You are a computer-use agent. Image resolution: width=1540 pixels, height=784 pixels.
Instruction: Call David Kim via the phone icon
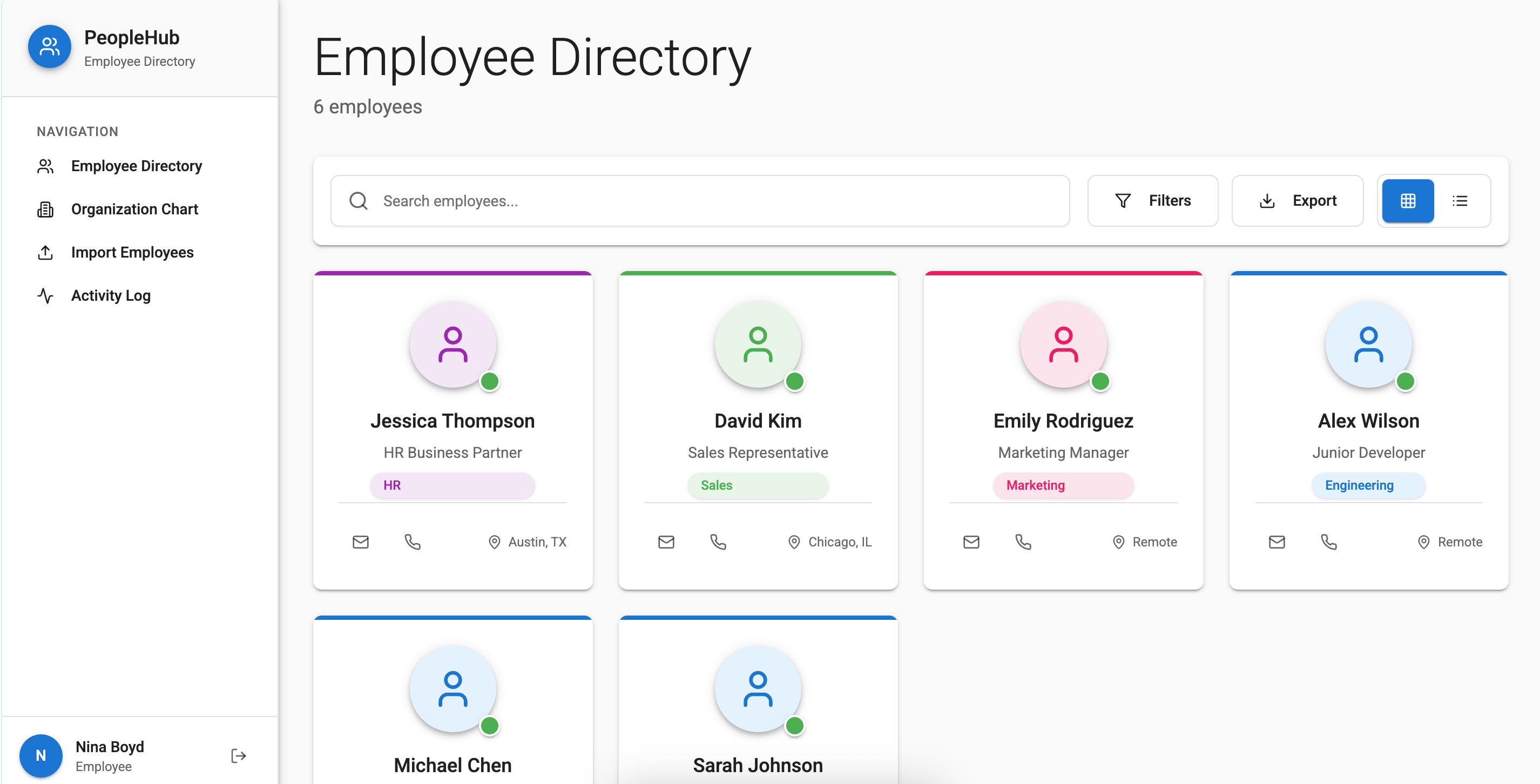pos(718,542)
